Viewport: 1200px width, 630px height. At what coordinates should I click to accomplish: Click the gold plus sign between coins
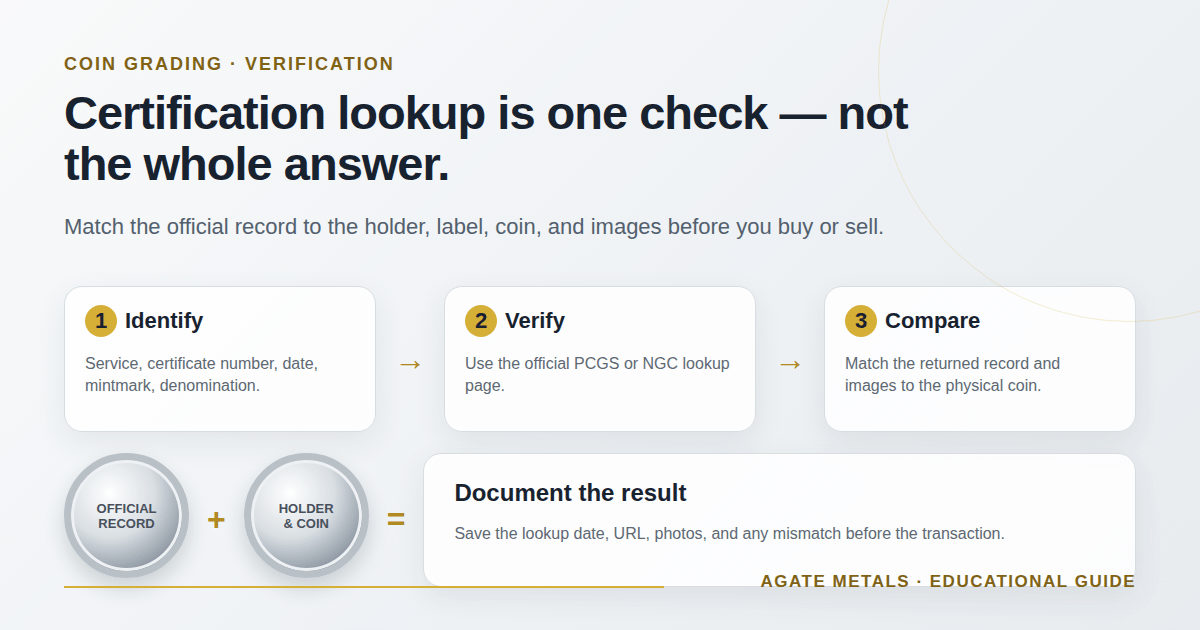[216, 520]
